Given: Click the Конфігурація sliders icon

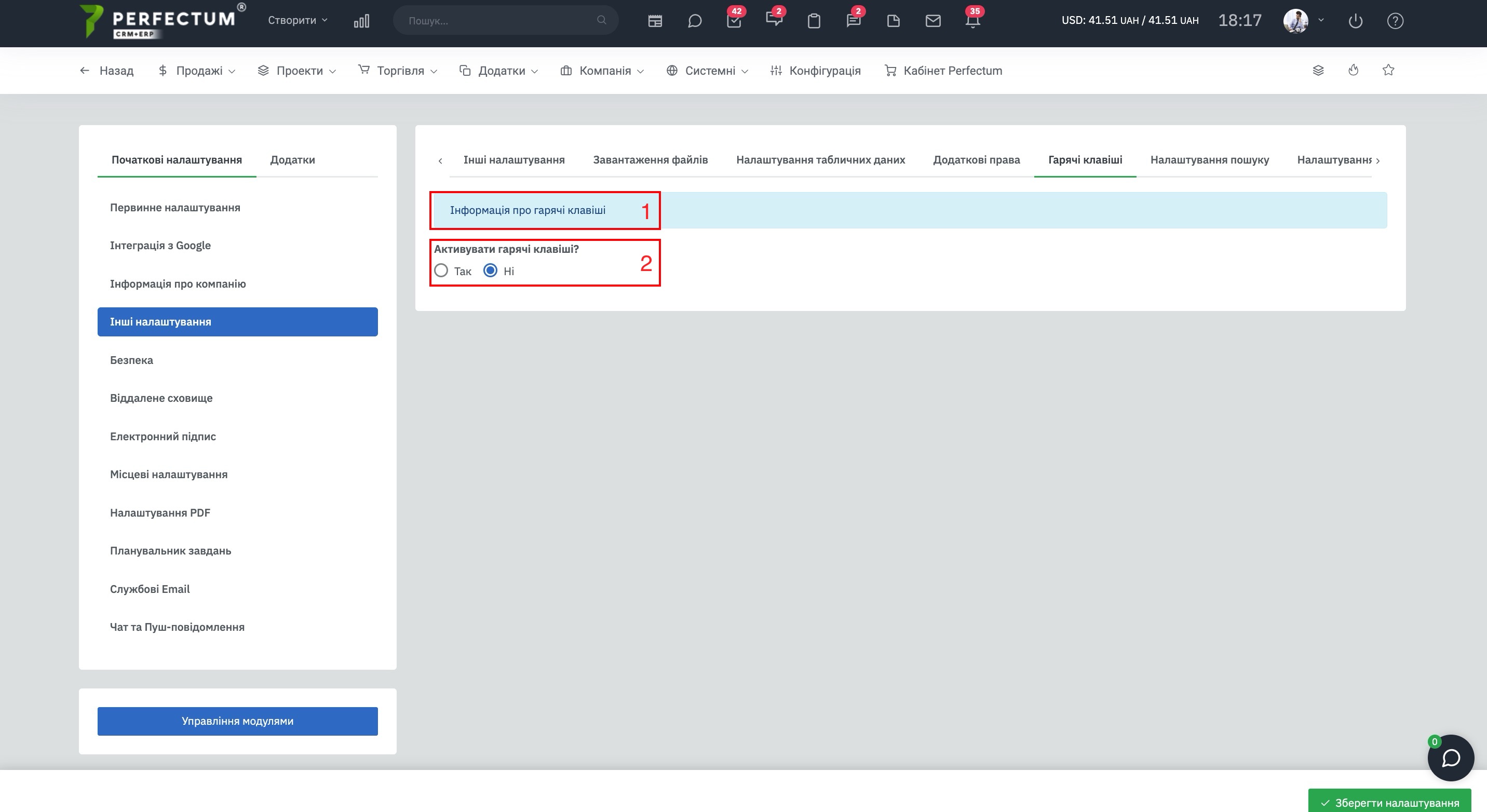Looking at the screenshot, I should [776, 71].
